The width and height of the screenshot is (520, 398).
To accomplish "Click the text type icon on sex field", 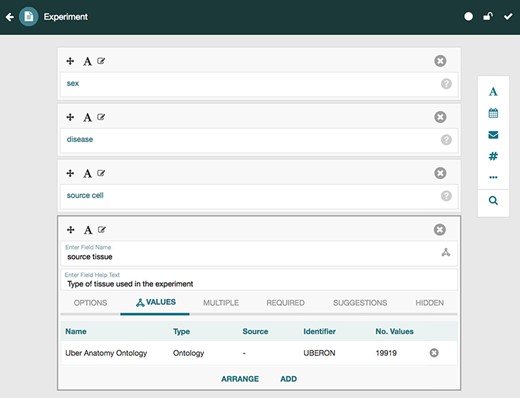I will click(87, 61).
